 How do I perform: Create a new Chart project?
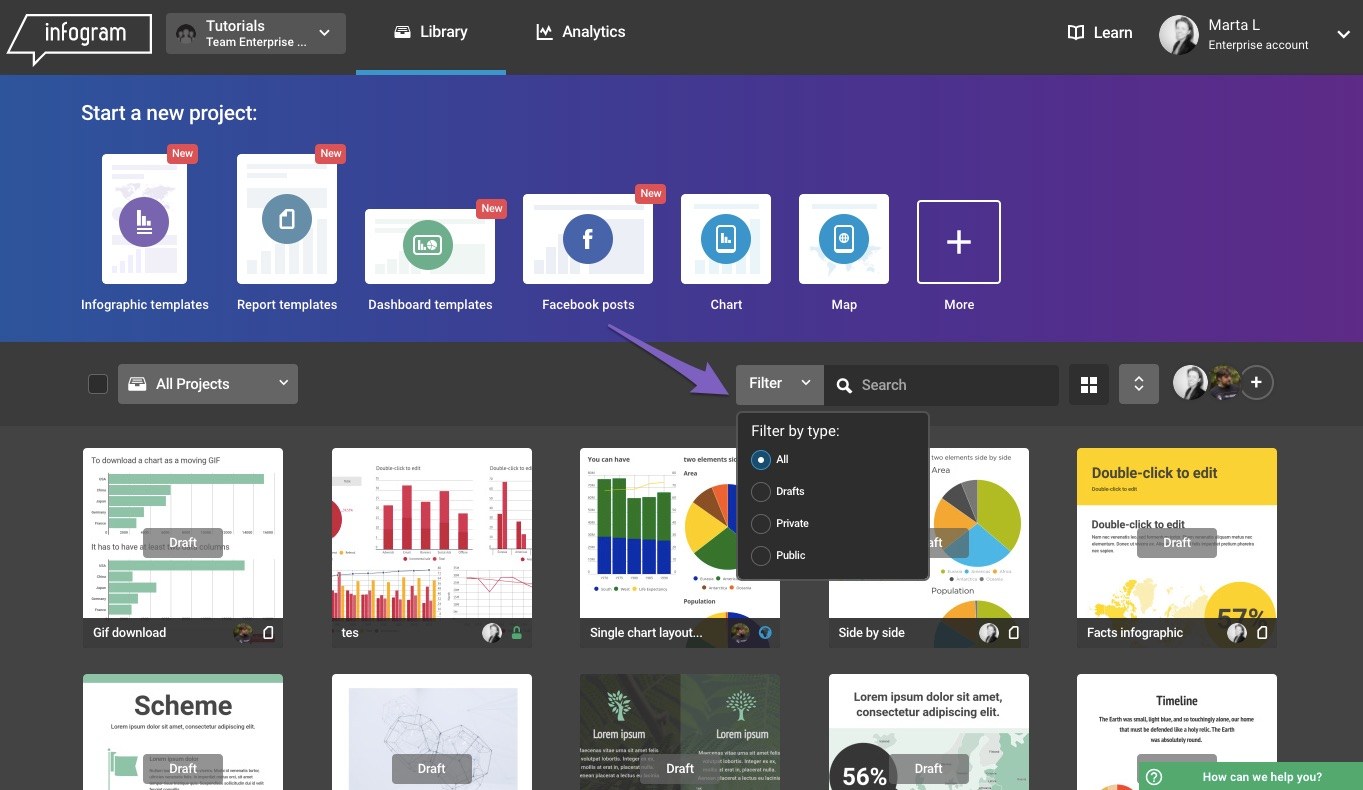pyautogui.click(x=726, y=240)
